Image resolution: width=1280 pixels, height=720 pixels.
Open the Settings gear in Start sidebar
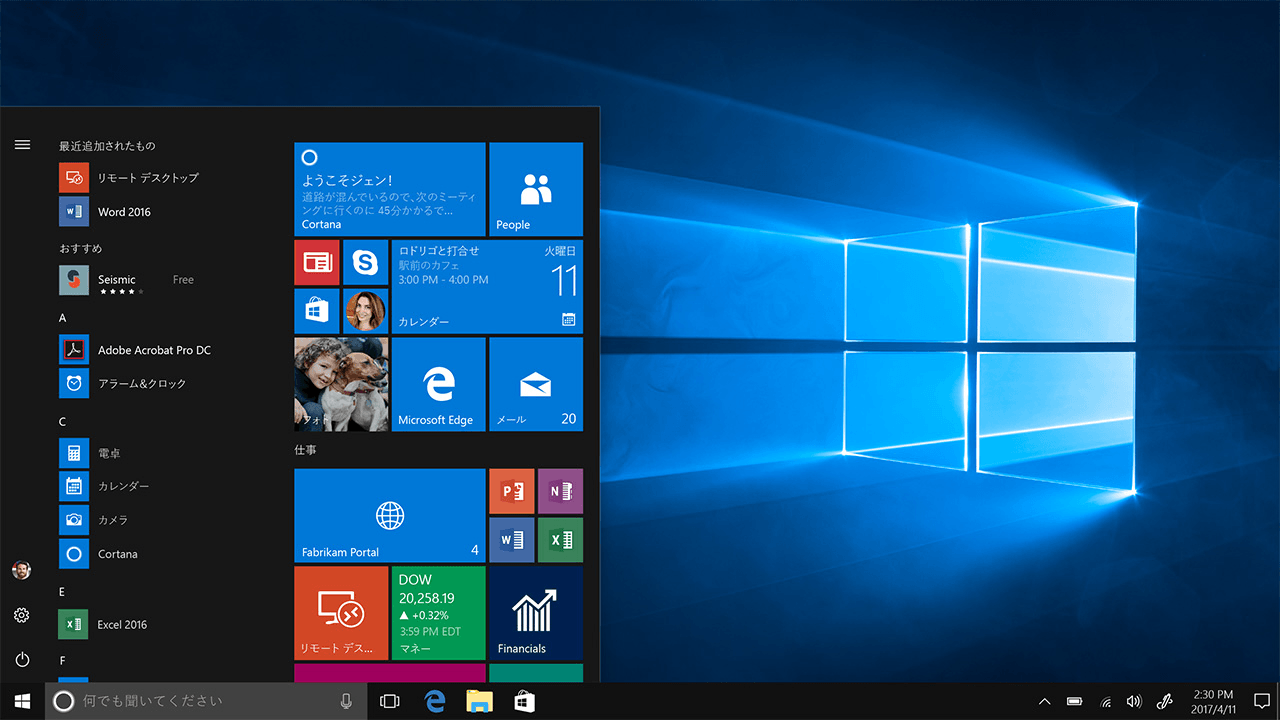tap(22, 615)
